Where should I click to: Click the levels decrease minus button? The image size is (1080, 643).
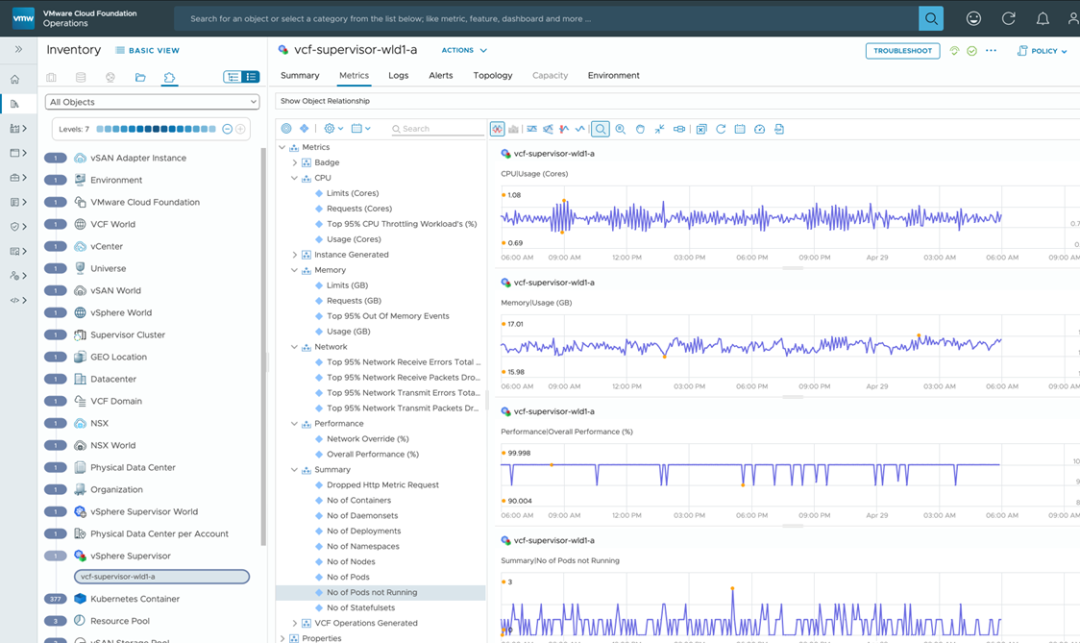point(227,129)
